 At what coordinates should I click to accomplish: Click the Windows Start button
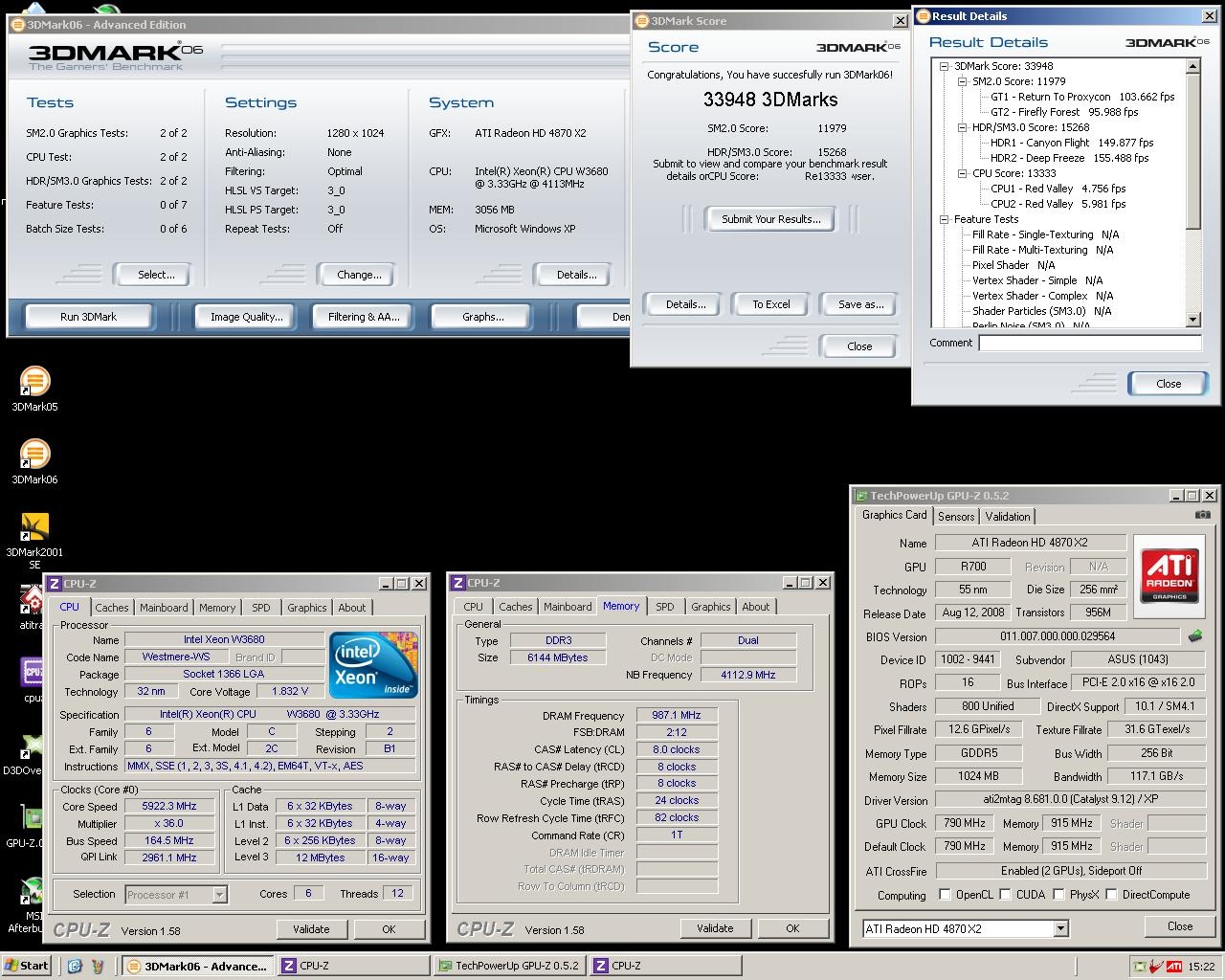click(x=27, y=966)
